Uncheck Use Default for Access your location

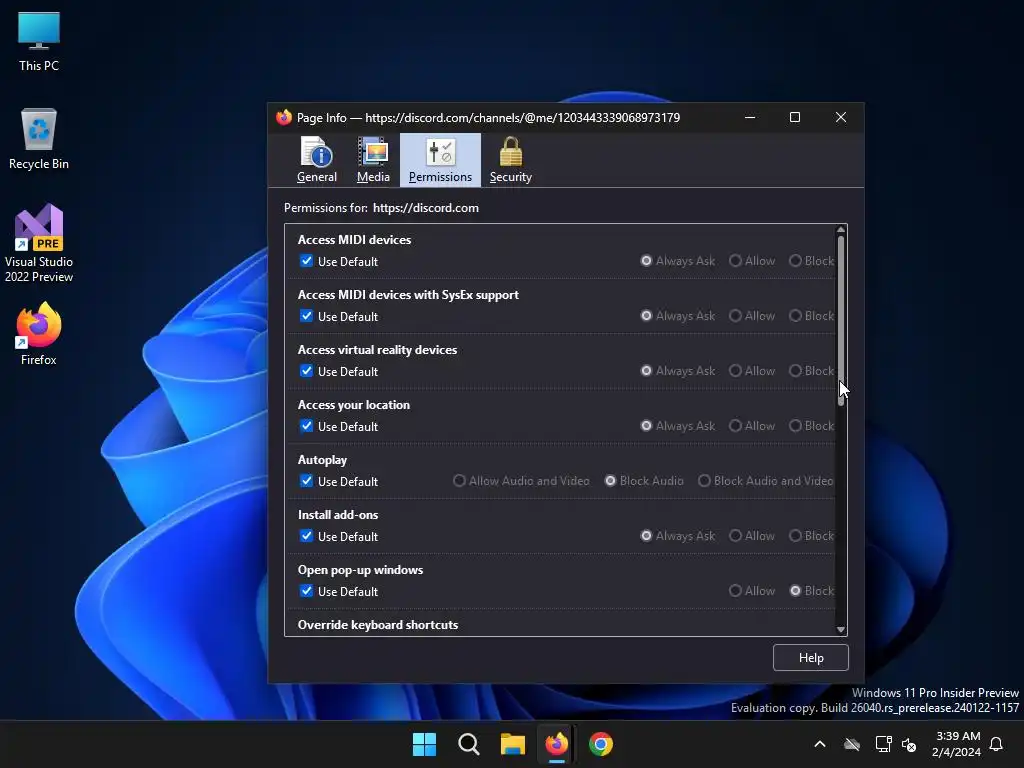[306, 426]
